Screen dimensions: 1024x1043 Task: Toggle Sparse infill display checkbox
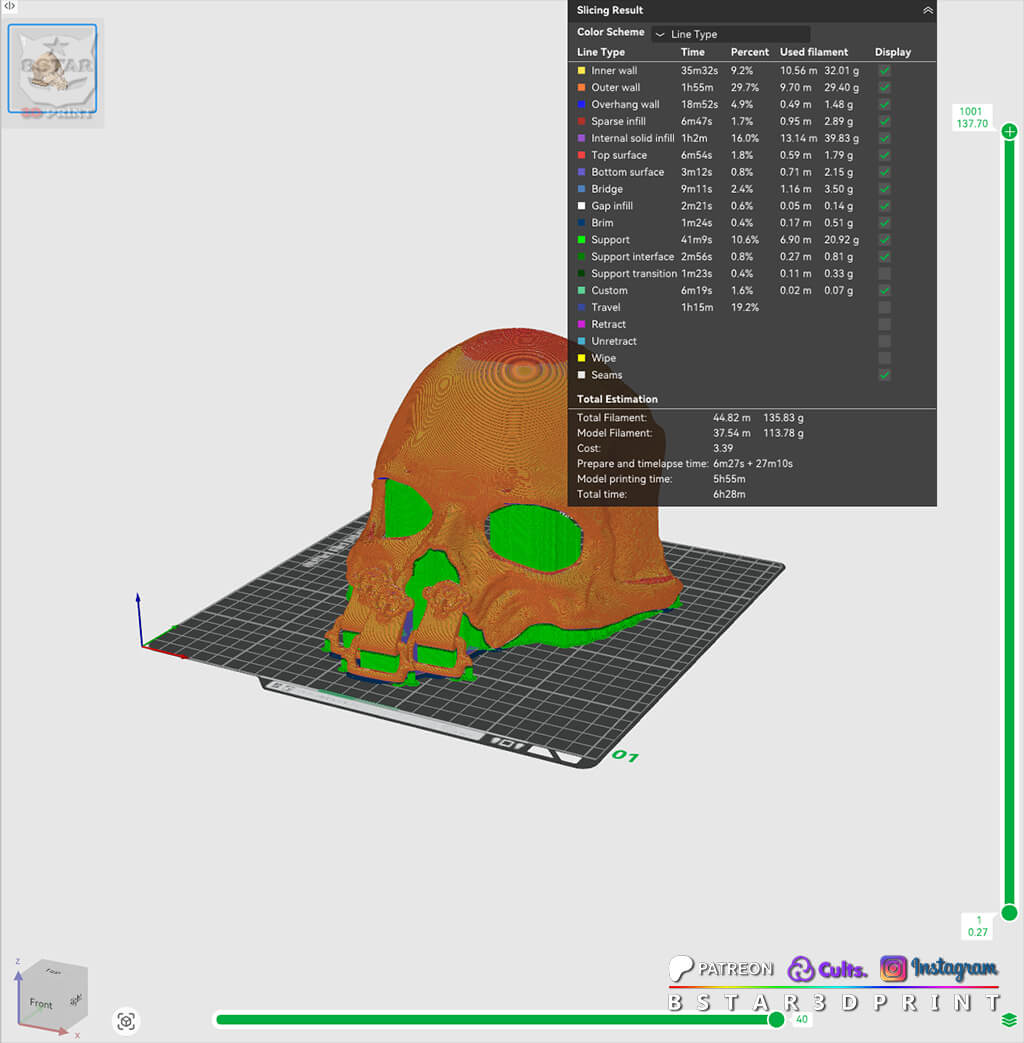pyautogui.click(x=884, y=121)
